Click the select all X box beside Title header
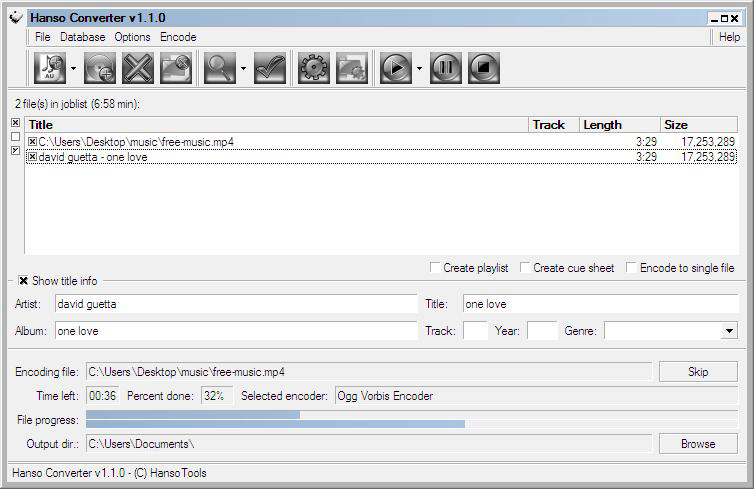 [x=15, y=123]
